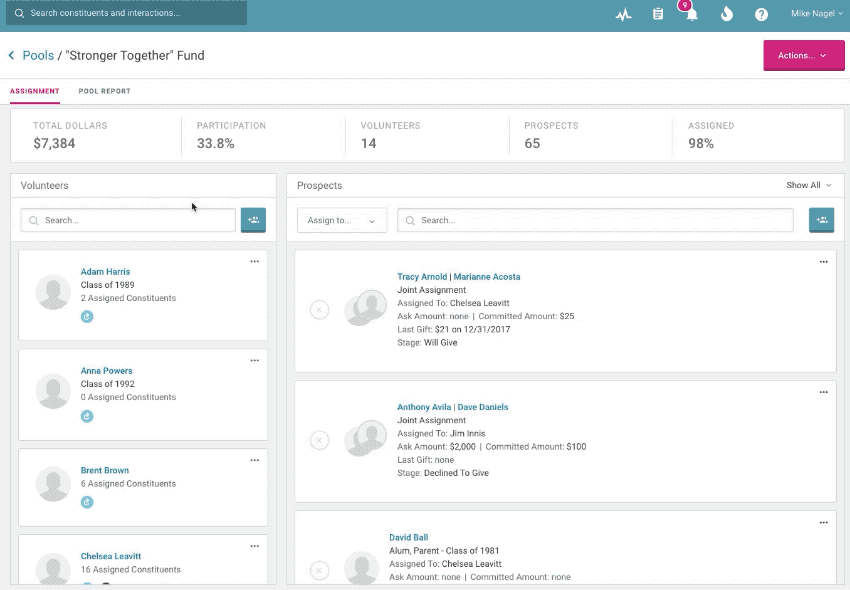850x590 pixels.
Task: Select the circle for Anthony Avila prospect
Action: pyautogui.click(x=319, y=440)
